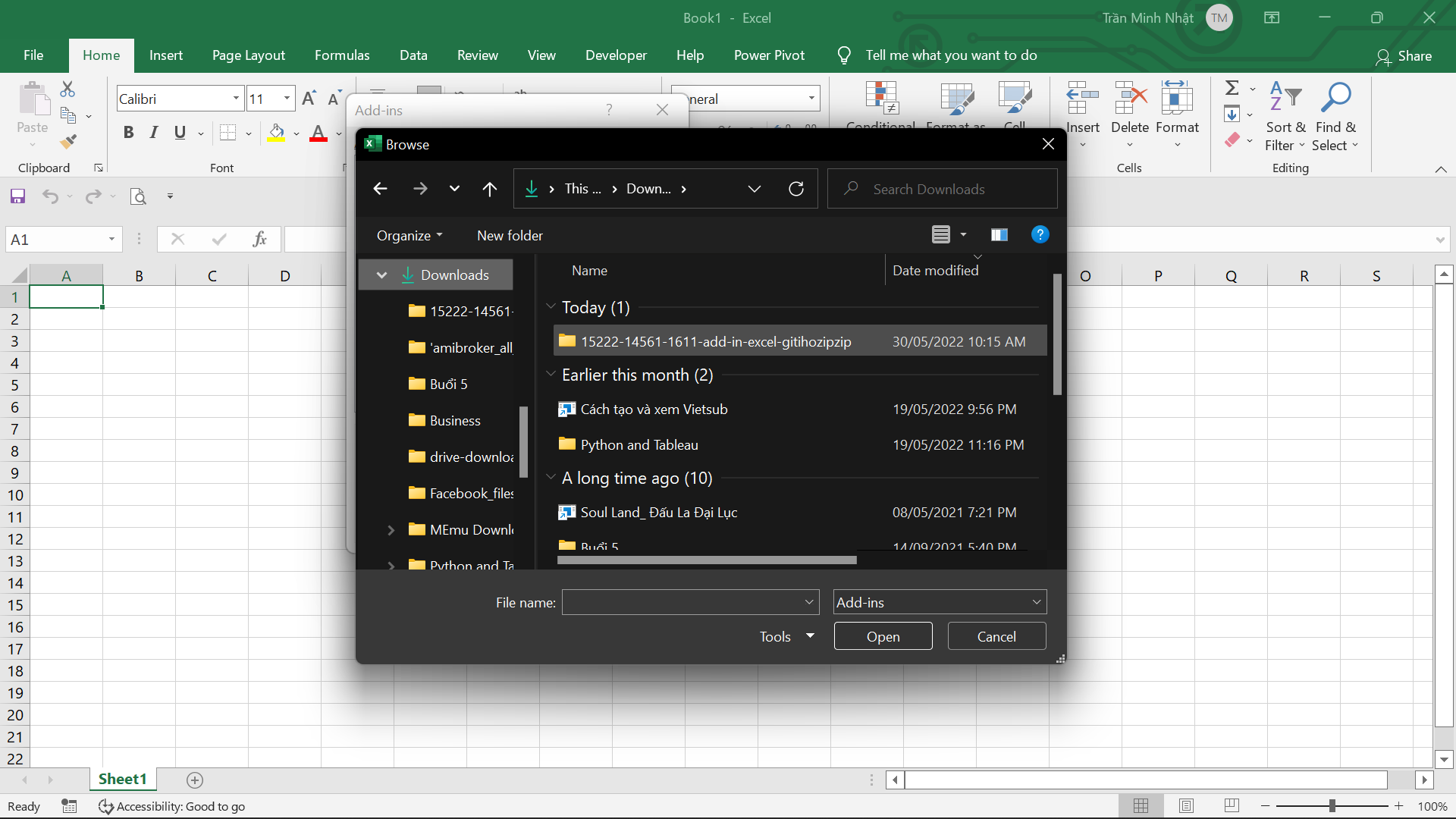
Task: Click the Insert Function fx icon
Action: [259, 240]
